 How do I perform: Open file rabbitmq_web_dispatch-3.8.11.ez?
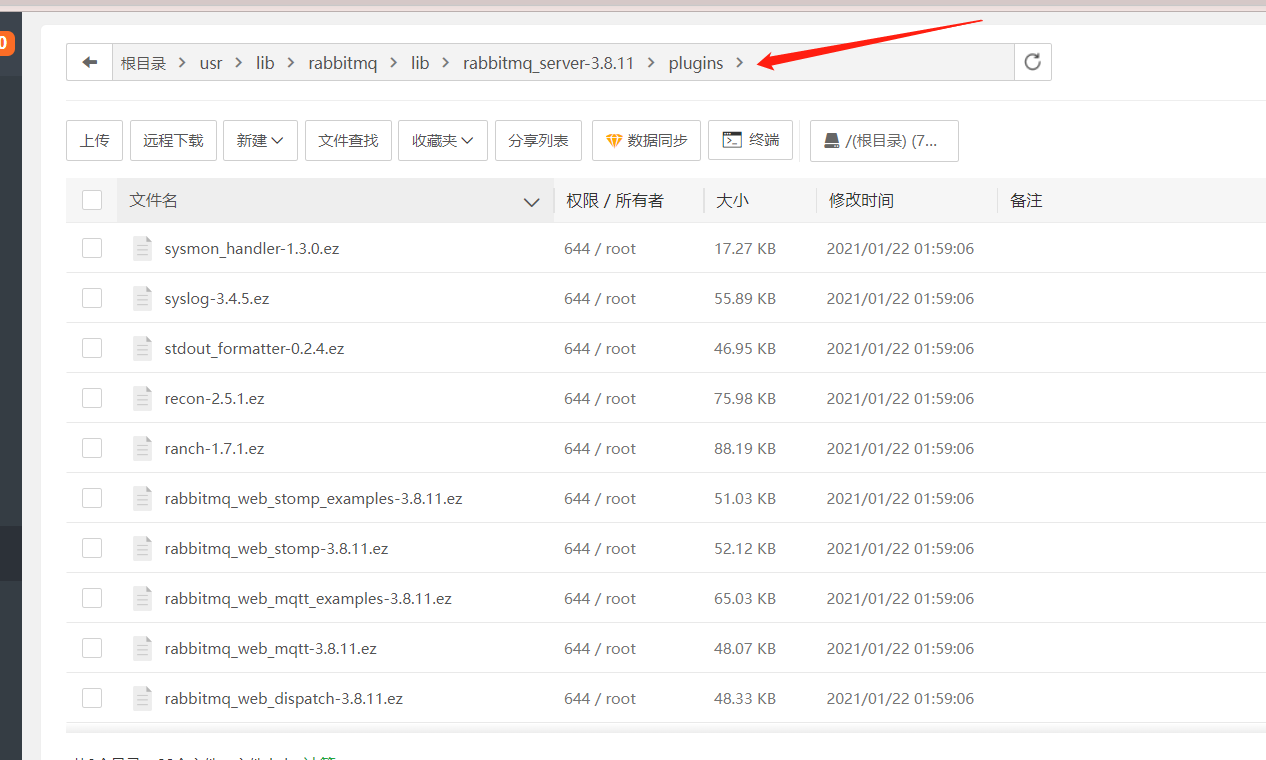click(283, 698)
